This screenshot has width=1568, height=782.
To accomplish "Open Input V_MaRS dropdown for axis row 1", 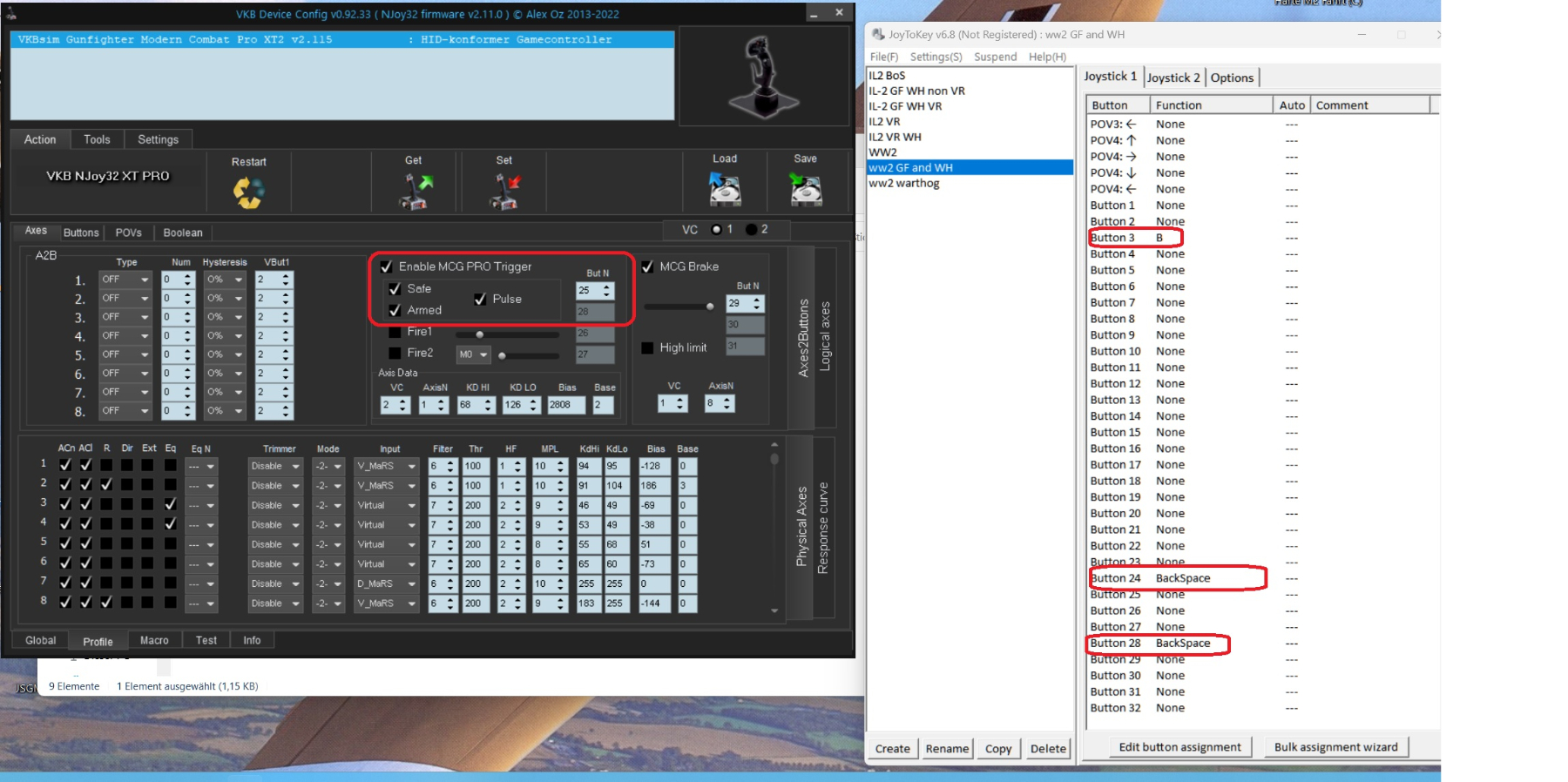I will pos(386,466).
